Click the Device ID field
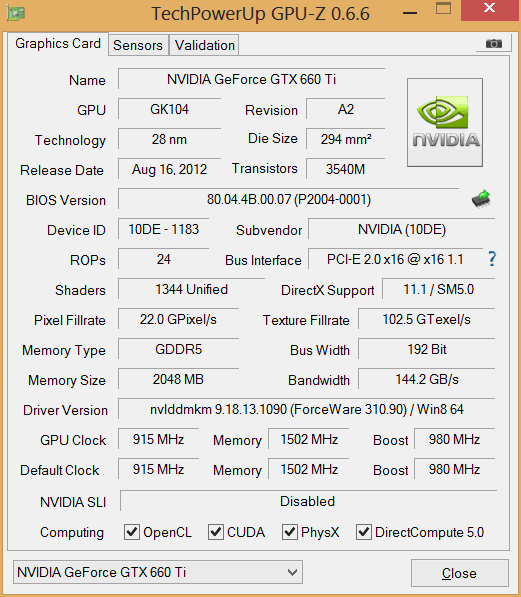The width and height of the screenshot is (521, 597). pos(164,229)
